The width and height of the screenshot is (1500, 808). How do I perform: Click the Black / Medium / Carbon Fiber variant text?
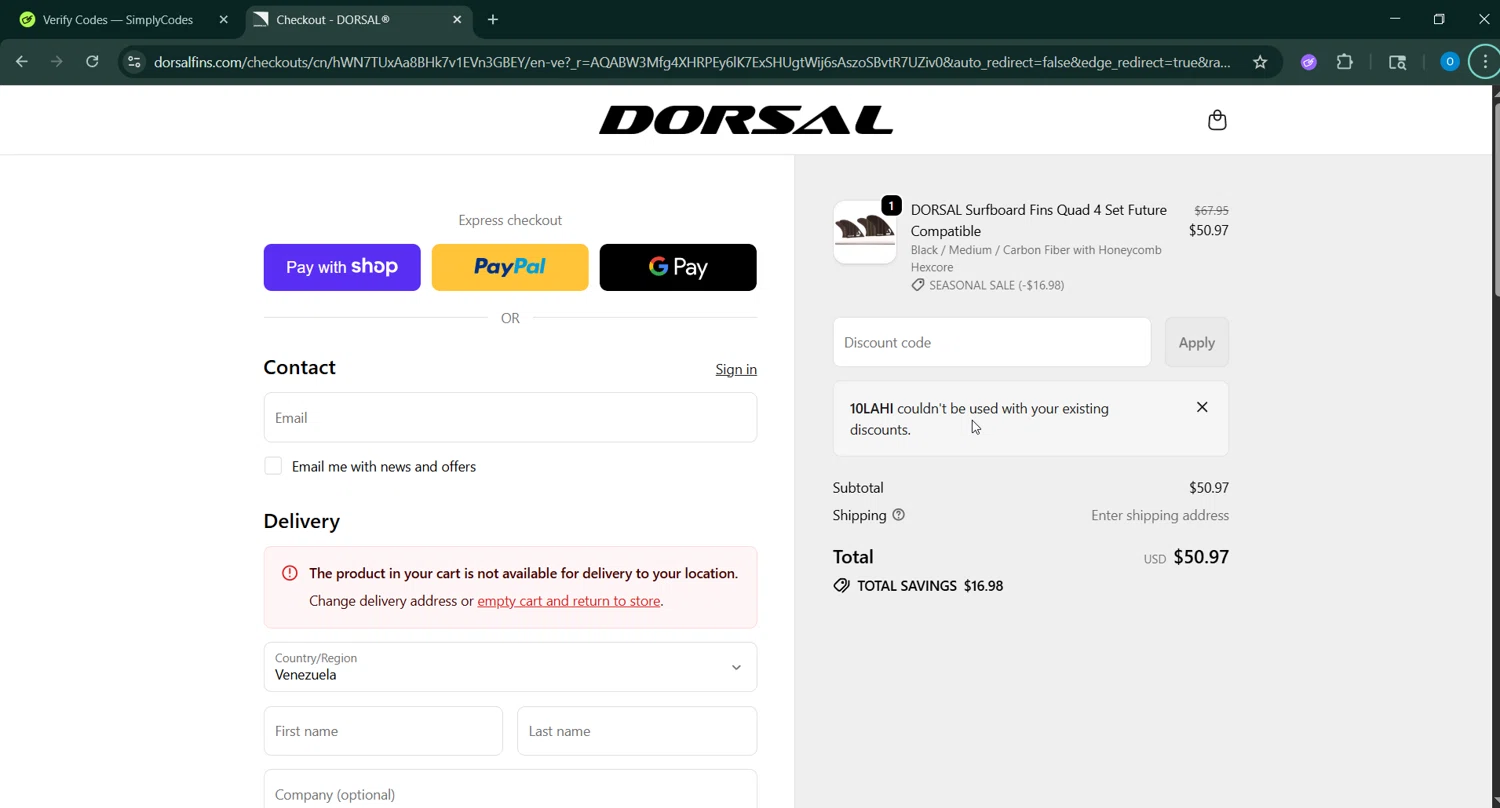[x=1036, y=258]
